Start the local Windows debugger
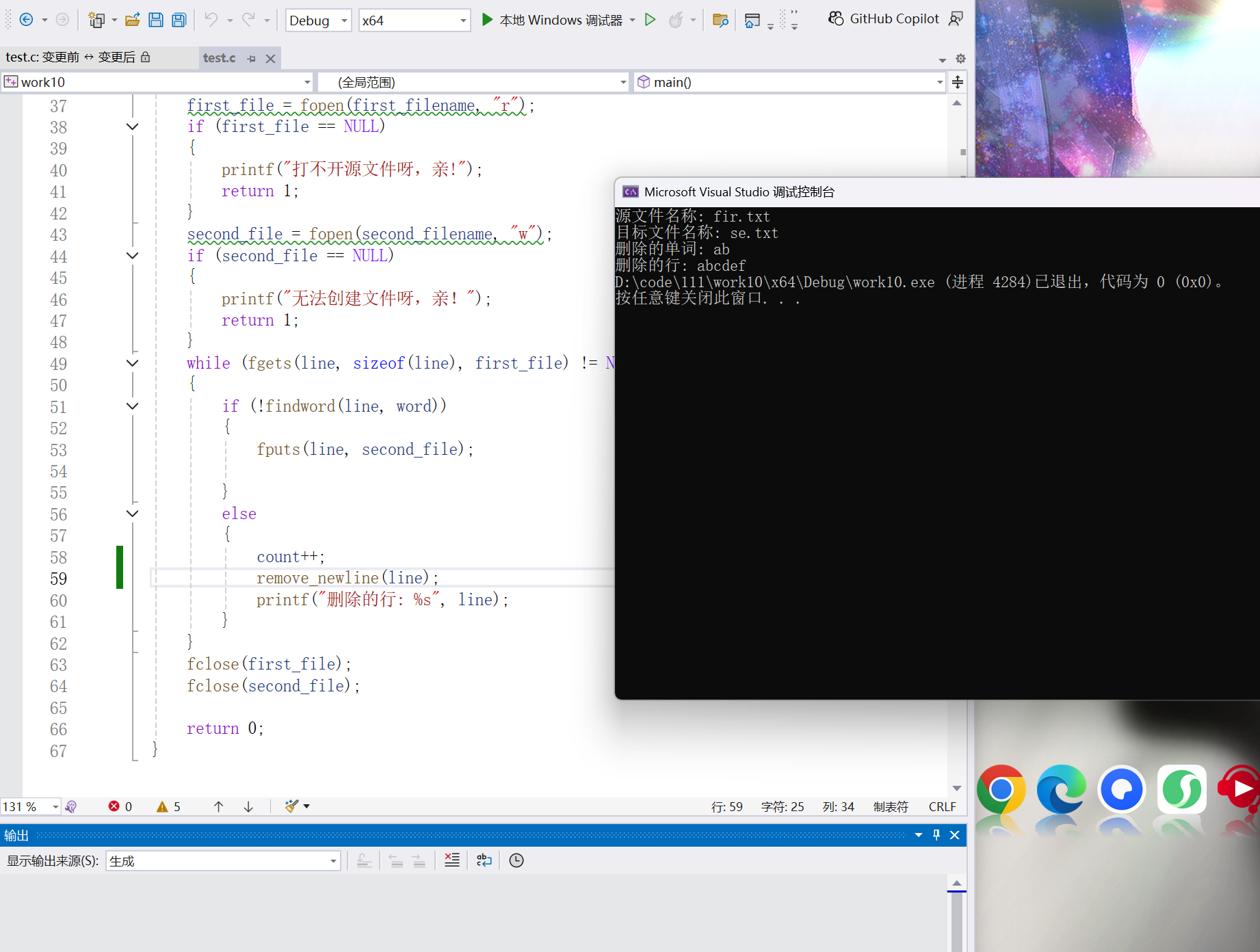The width and height of the screenshot is (1260, 952). click(x=552, y=20)
